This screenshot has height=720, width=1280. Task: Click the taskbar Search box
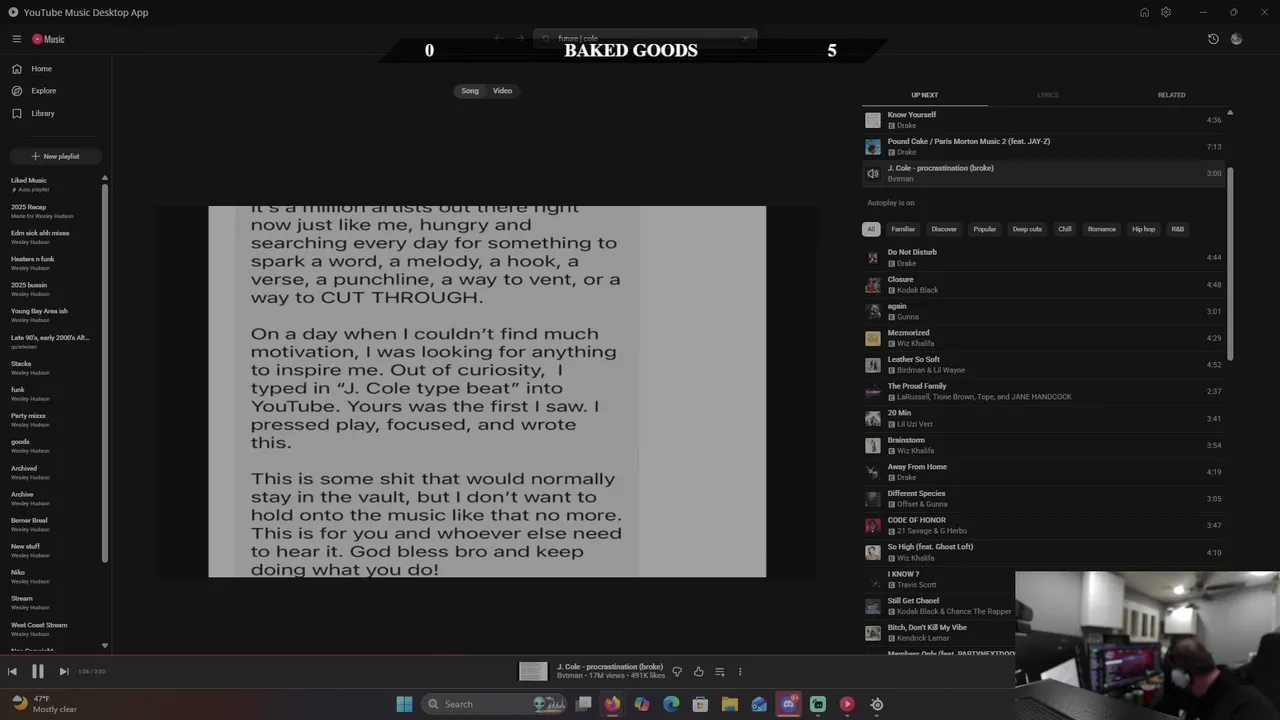coord(495,704)
